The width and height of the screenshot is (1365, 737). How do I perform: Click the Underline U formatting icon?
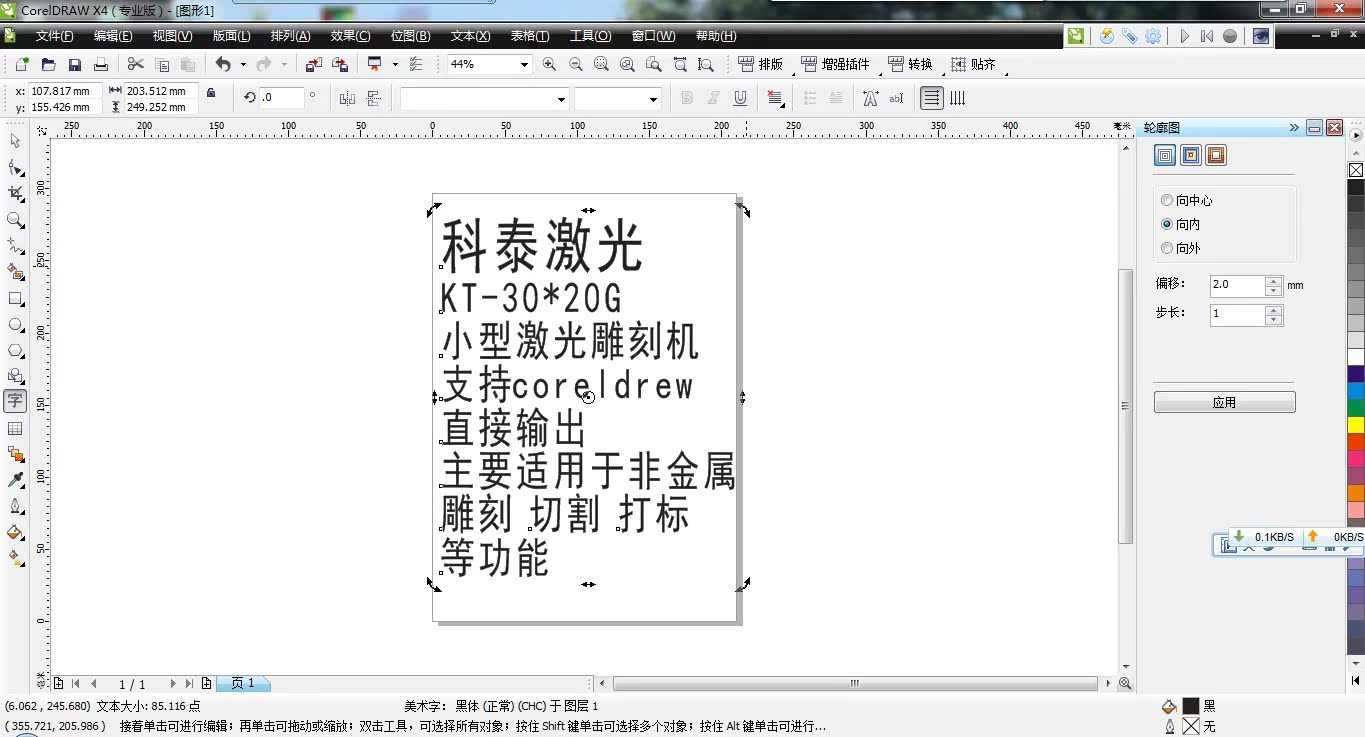point(740,98)
